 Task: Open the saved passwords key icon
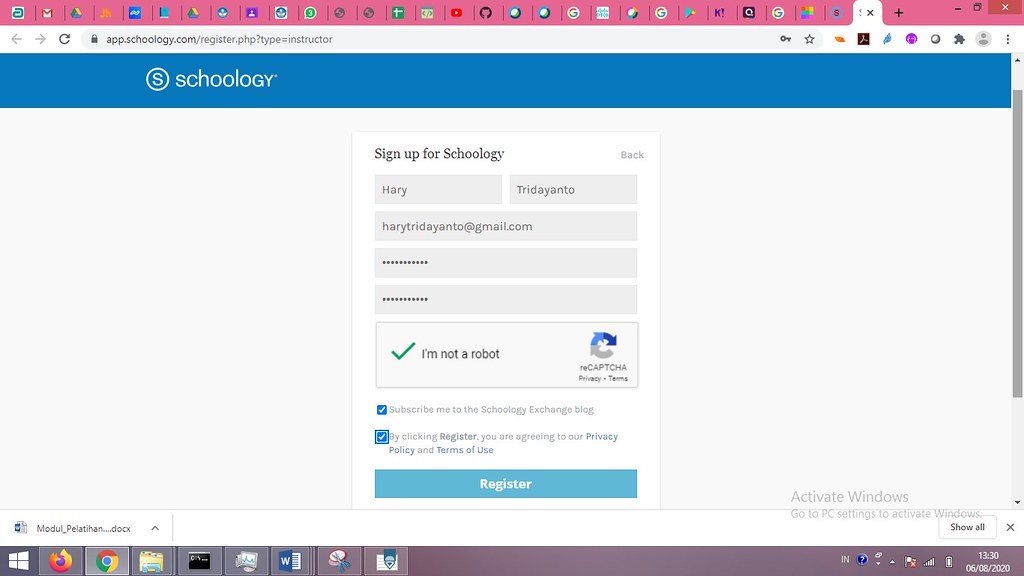[x=786, y=39]
